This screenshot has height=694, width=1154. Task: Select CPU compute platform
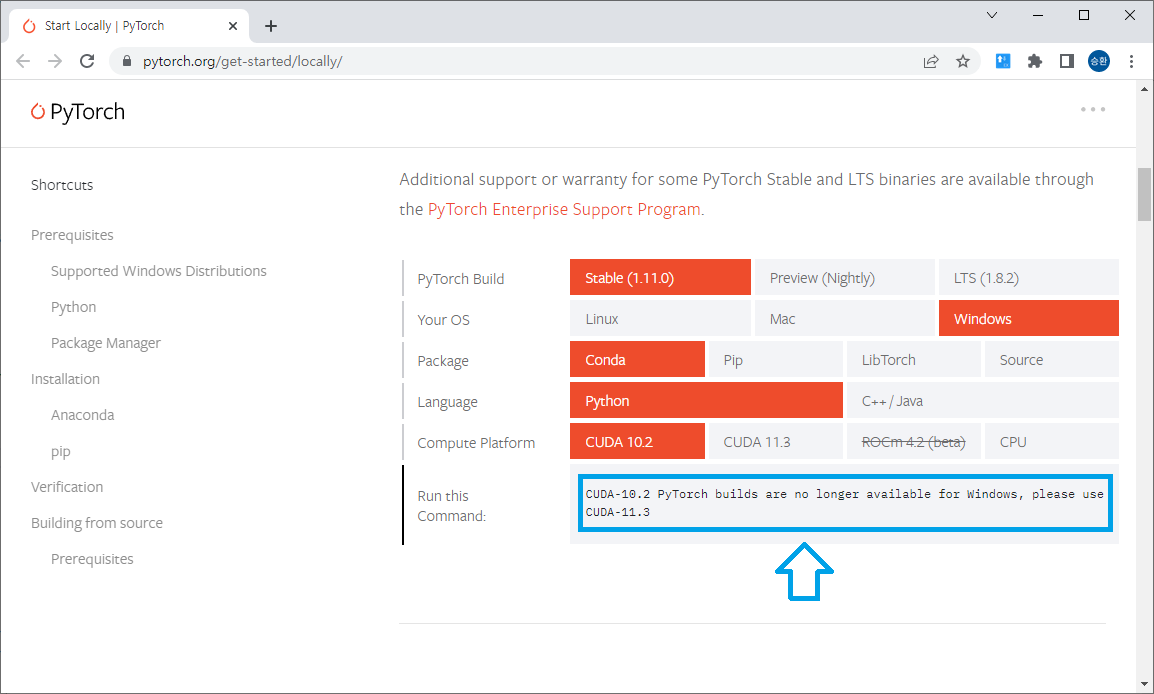pos(1052,442)
